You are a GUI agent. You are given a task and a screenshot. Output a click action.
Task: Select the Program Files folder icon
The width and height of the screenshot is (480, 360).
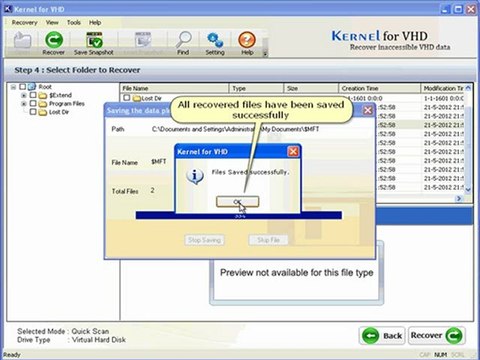pyautogui.click(x=42, y=104)
